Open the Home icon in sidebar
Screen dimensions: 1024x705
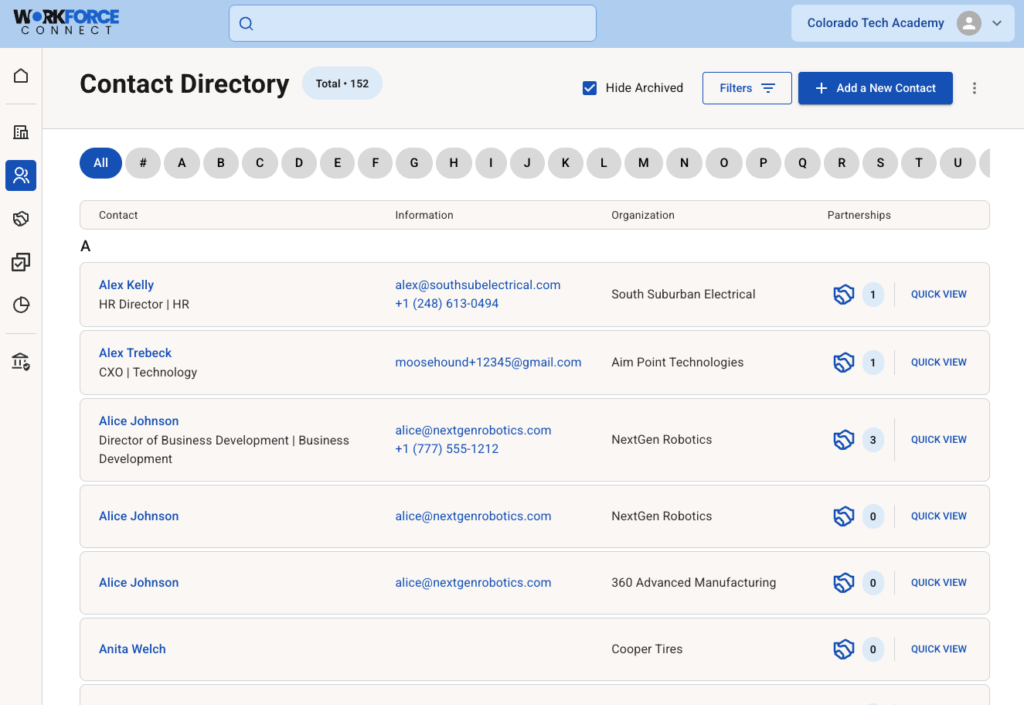click(20, 76)
